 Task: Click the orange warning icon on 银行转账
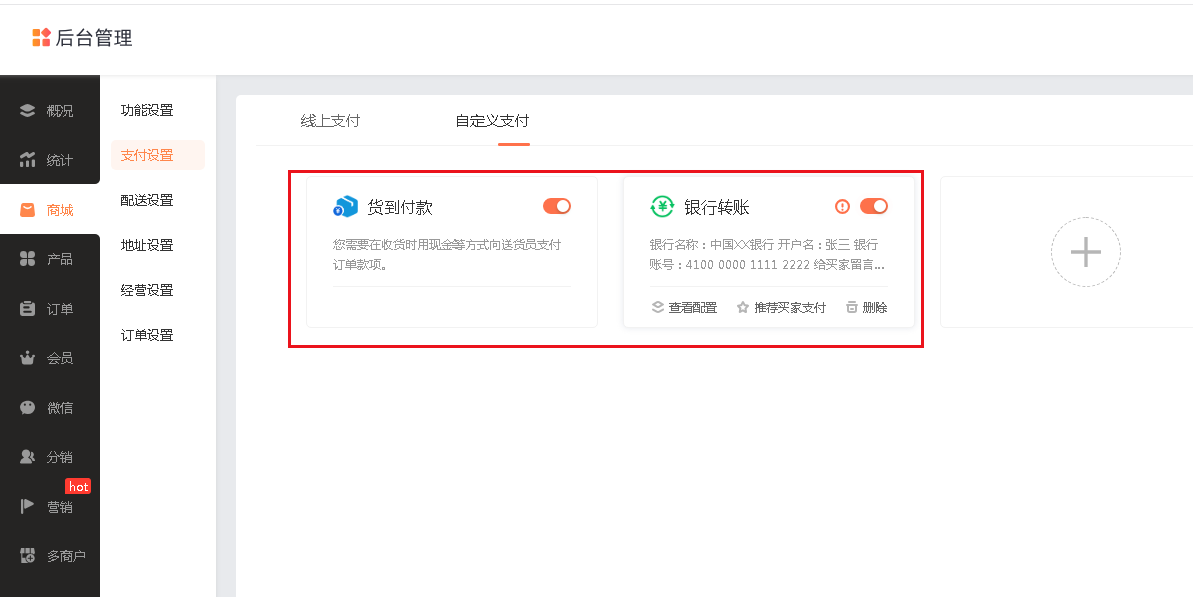coord(842,207)
